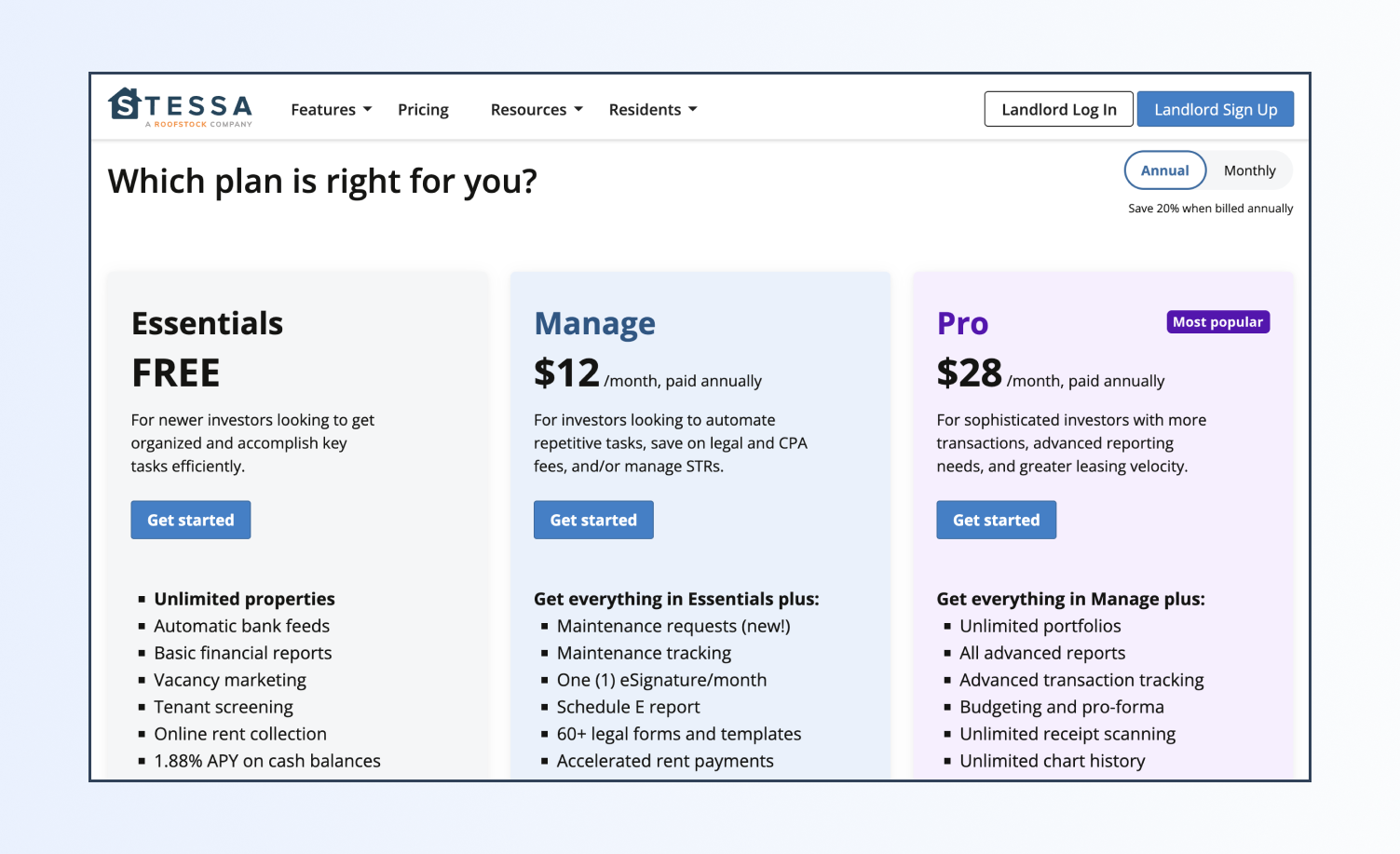Switch billing to Annual
Screen dimensions: 1400x854
tap(1164, 170)
